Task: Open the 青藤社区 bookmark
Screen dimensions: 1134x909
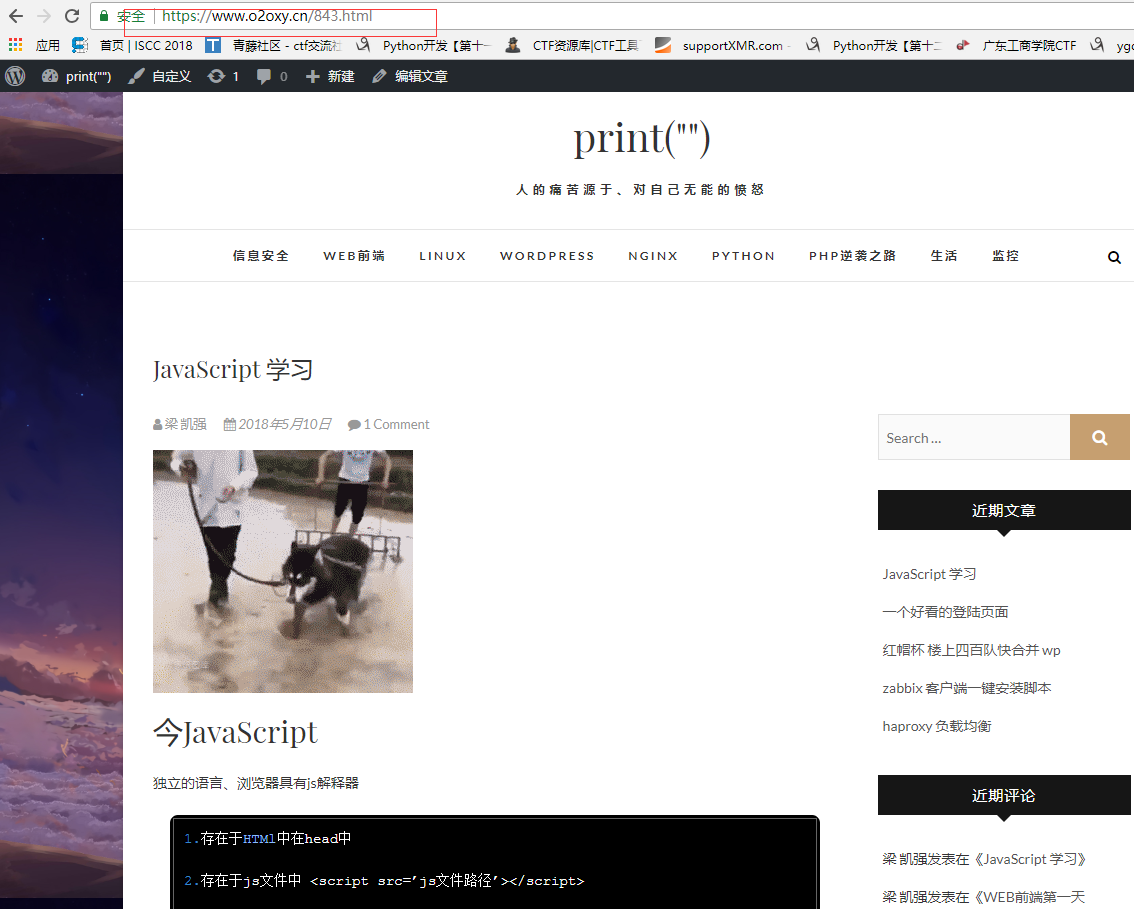Action: tap(273, 46)
